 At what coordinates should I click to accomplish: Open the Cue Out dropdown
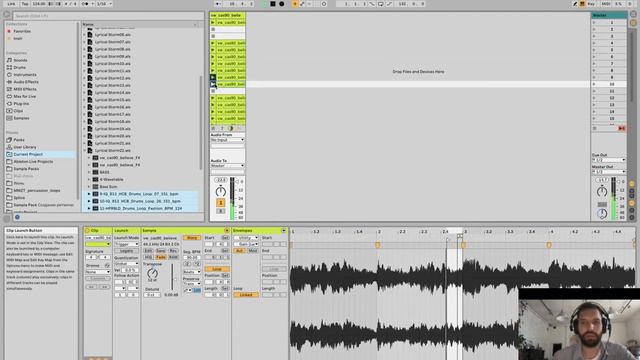click(x=609, y=160)
